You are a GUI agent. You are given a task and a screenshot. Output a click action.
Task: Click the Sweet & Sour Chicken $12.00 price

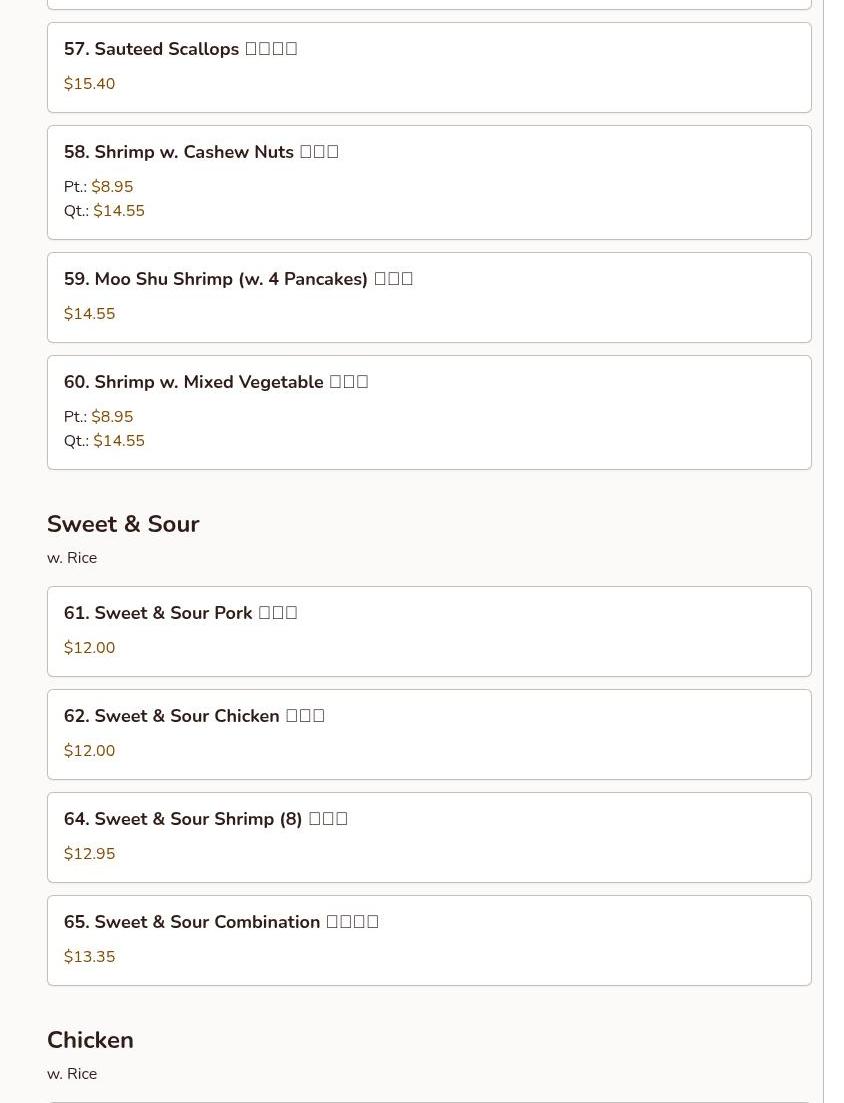pos(89,751)
